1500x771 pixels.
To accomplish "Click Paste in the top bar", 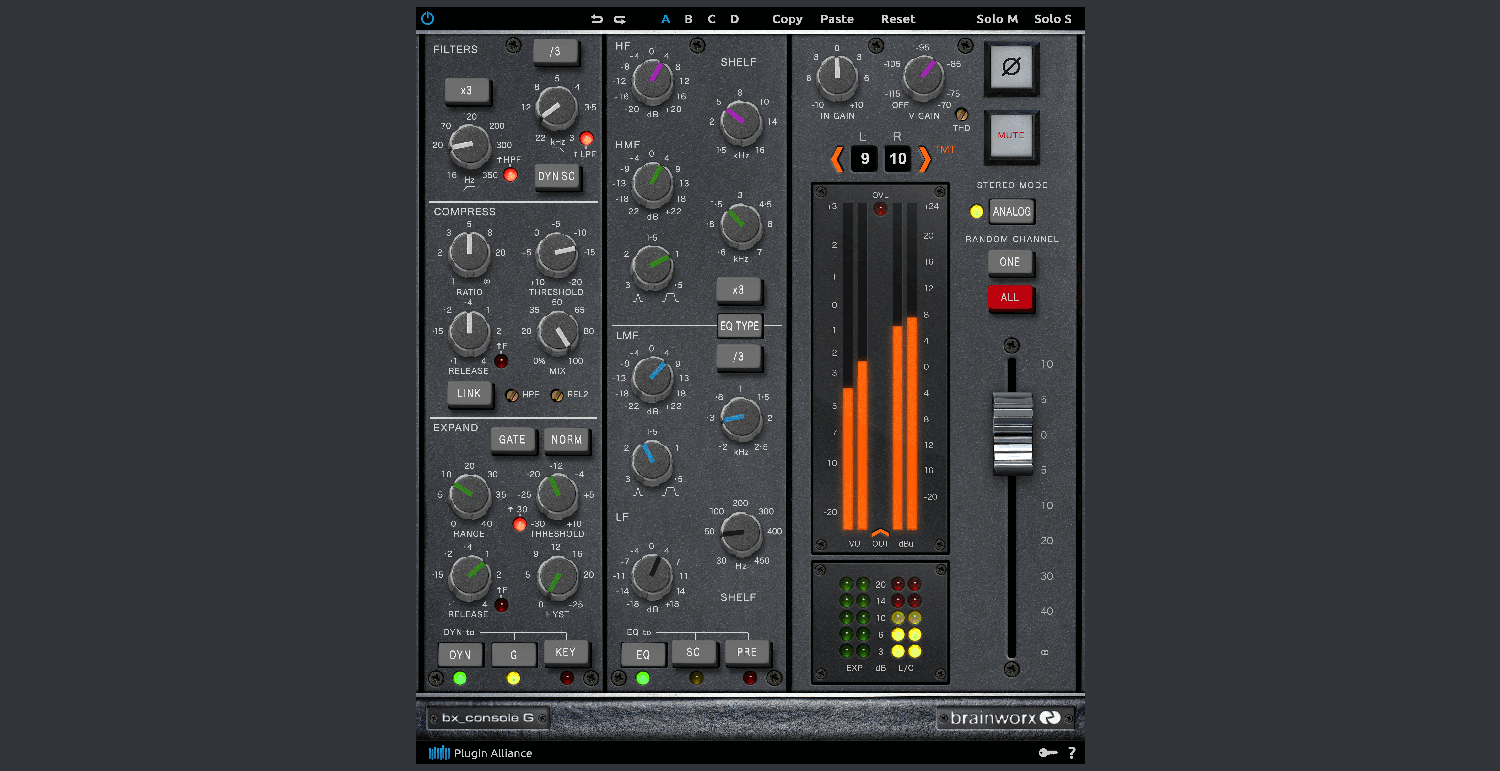I will tap(837, 19).
